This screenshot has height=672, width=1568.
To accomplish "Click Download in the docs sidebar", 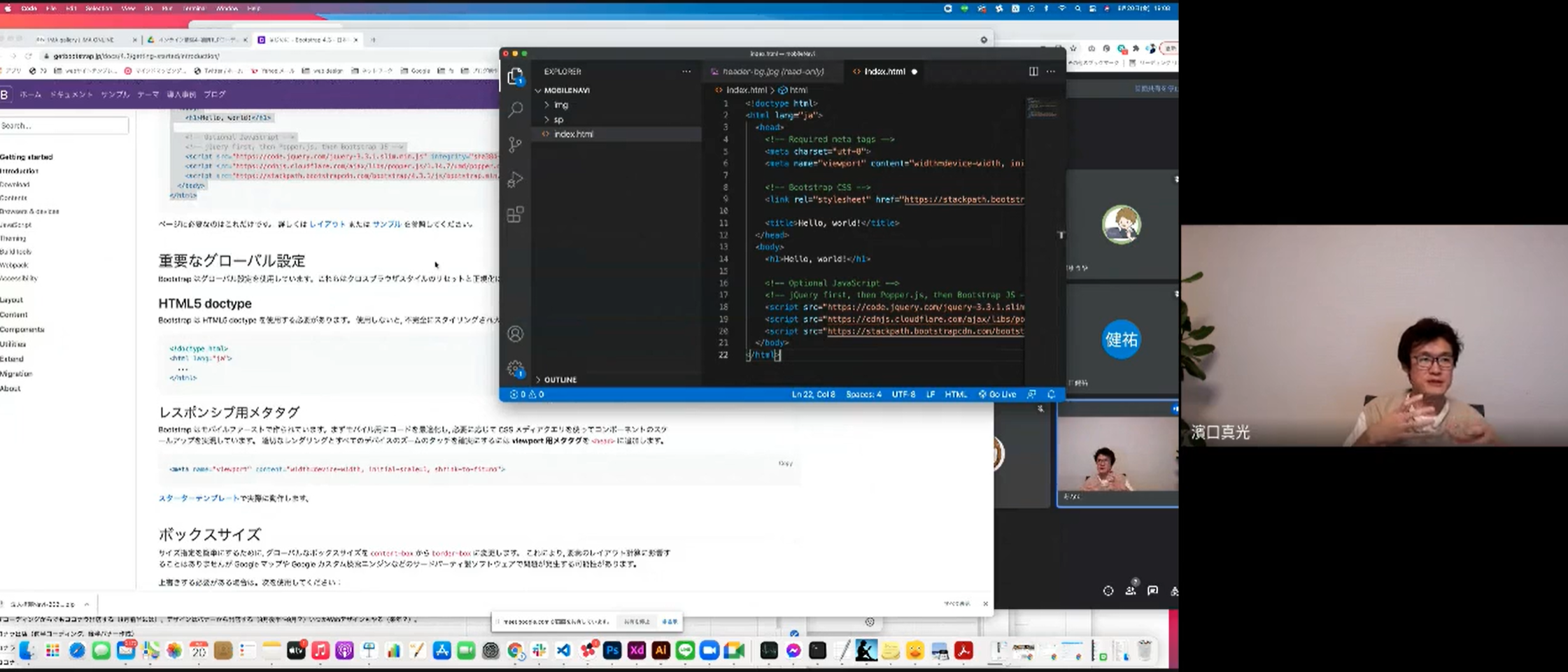I will pos(15,185).
